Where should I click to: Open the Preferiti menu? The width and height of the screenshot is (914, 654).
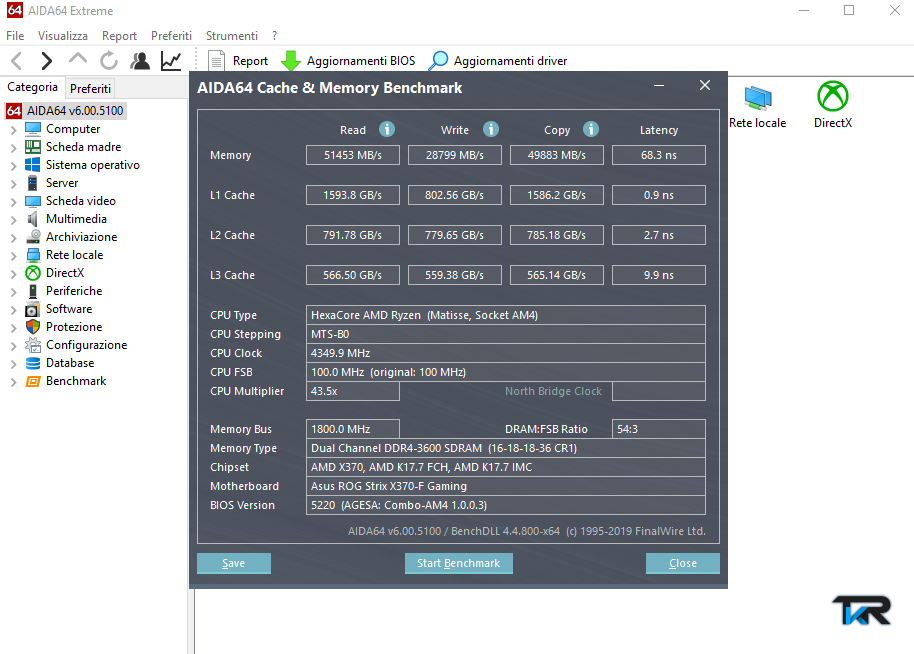[171, 36]
